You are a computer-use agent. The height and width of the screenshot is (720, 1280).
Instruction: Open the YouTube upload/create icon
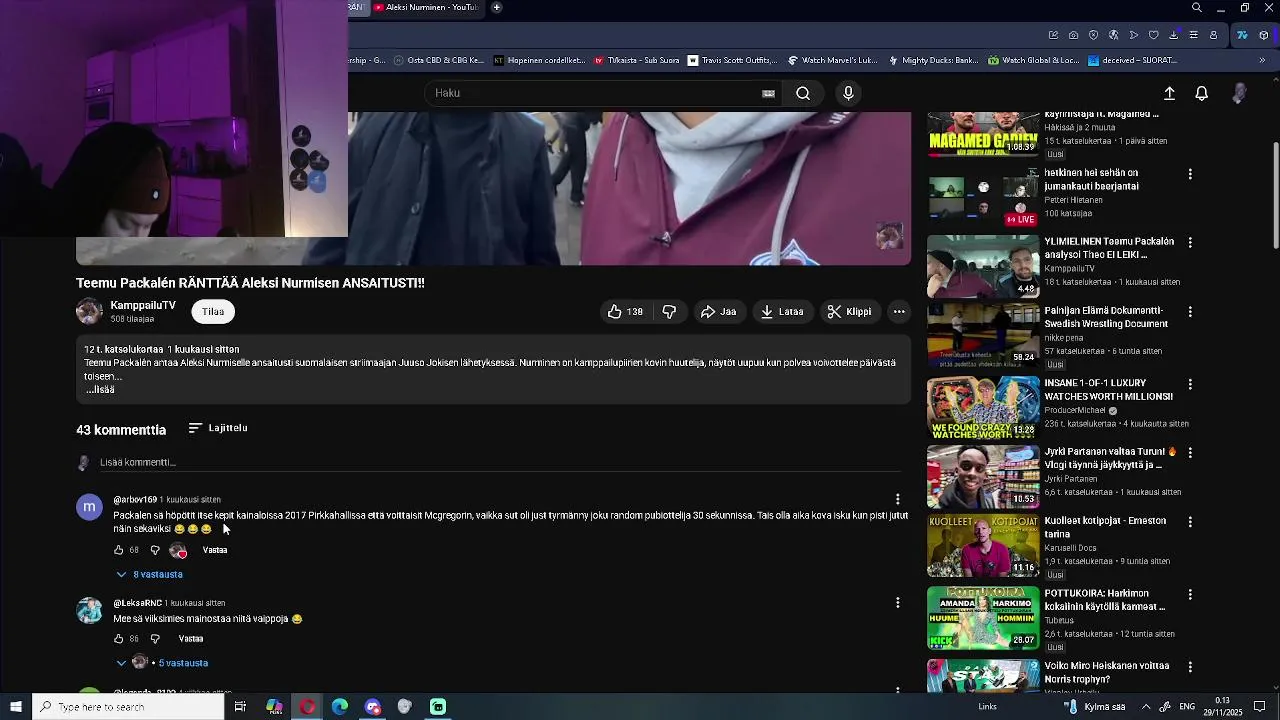click(1169, 93)
